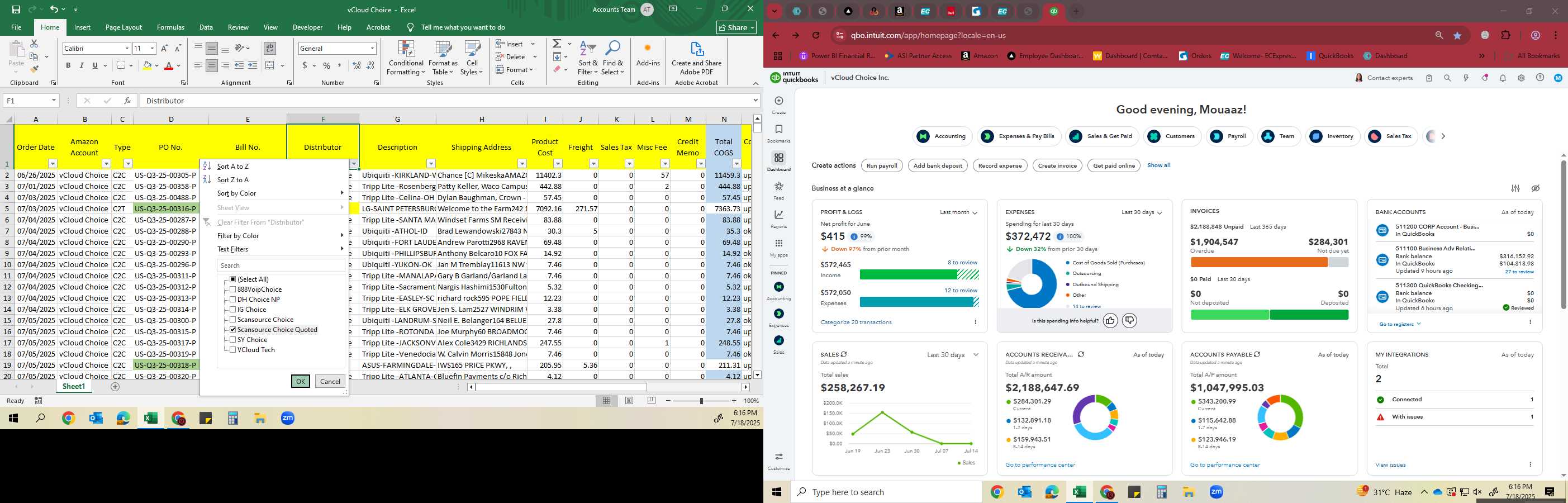This screenshot has width=1568, height=503.
Task: Open My apps in QuickBooks sidebar
Action: click(778, 247)
